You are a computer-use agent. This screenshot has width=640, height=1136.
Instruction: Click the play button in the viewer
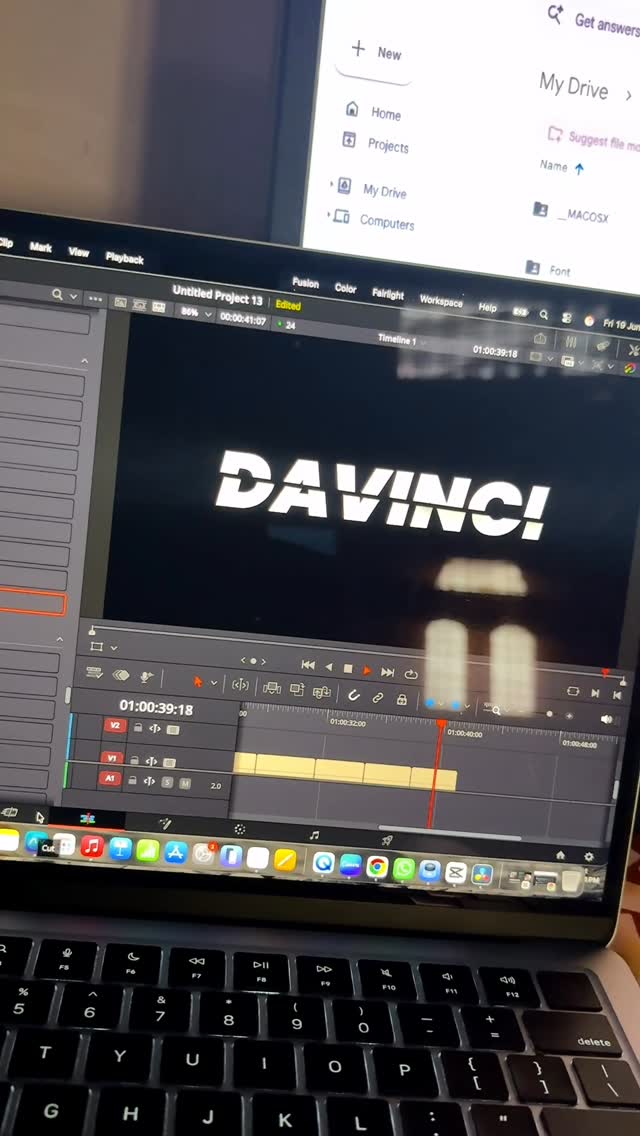click(x=367, y=671)
